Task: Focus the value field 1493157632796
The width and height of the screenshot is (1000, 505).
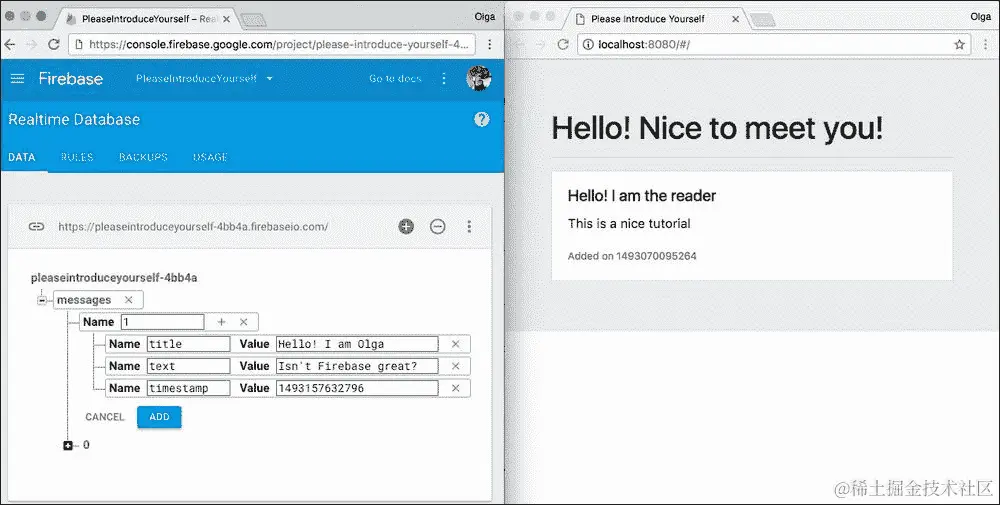Action: pyautogui.click(x=357, y=388)
